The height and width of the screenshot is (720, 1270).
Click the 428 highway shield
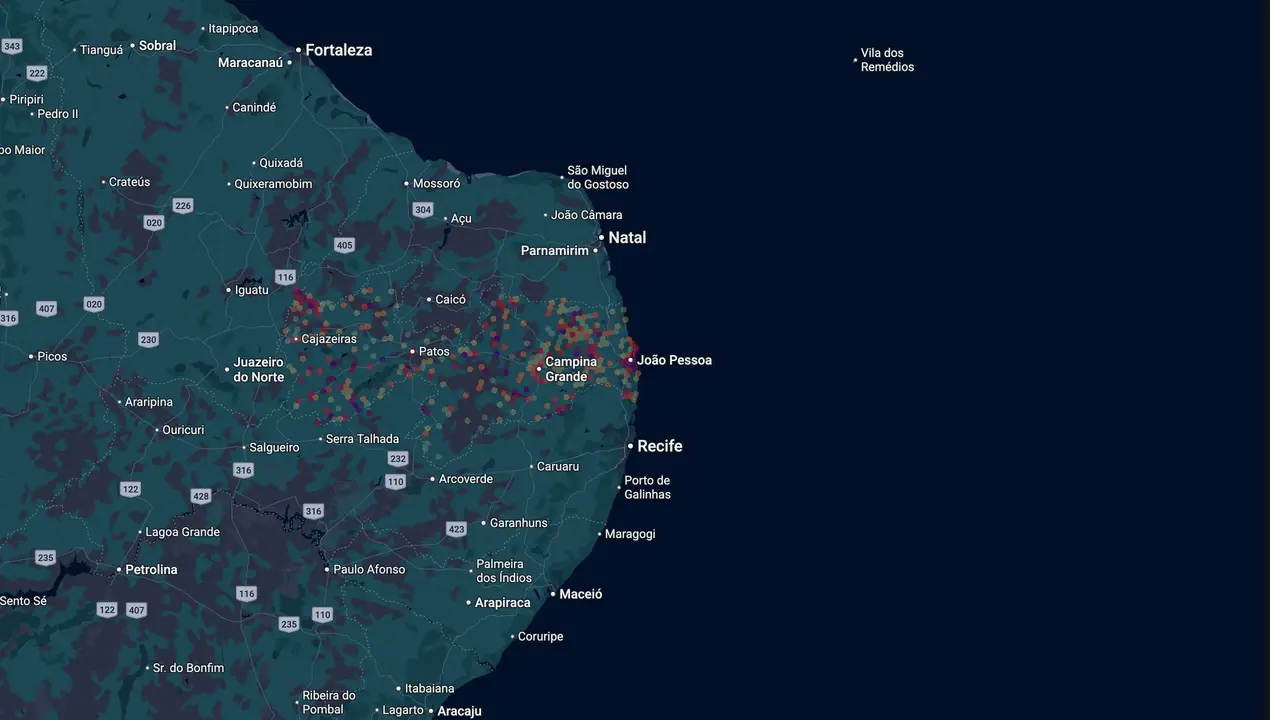click(x=201, y=496)
